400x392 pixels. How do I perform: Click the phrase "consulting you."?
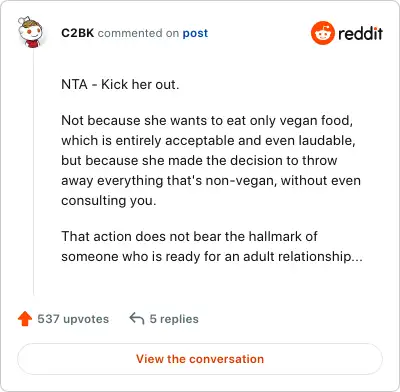pyautogui.click(x=109, y=201)
